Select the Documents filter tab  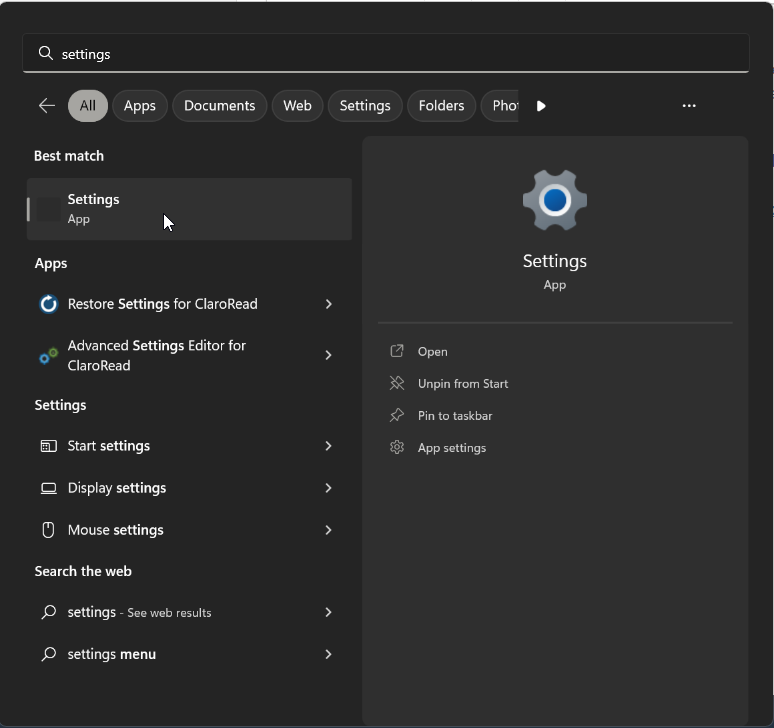(x=219, y=106)
